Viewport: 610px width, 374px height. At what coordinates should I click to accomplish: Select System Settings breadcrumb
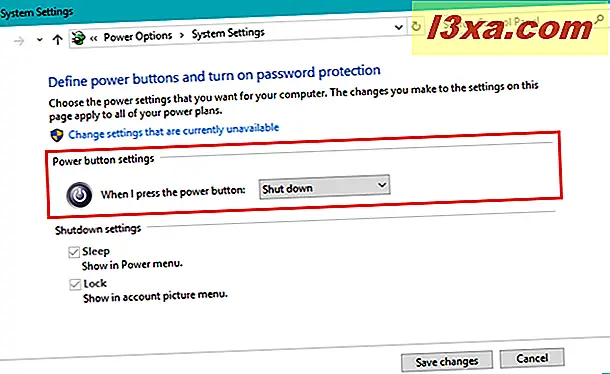pos(228,33)
